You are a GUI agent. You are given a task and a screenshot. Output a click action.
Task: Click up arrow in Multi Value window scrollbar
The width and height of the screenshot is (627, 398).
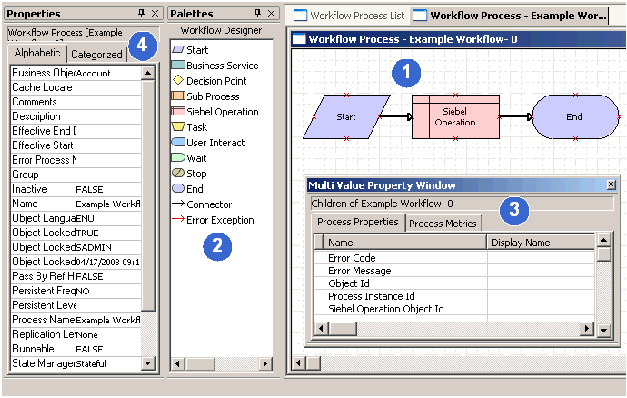click(604, 240)
